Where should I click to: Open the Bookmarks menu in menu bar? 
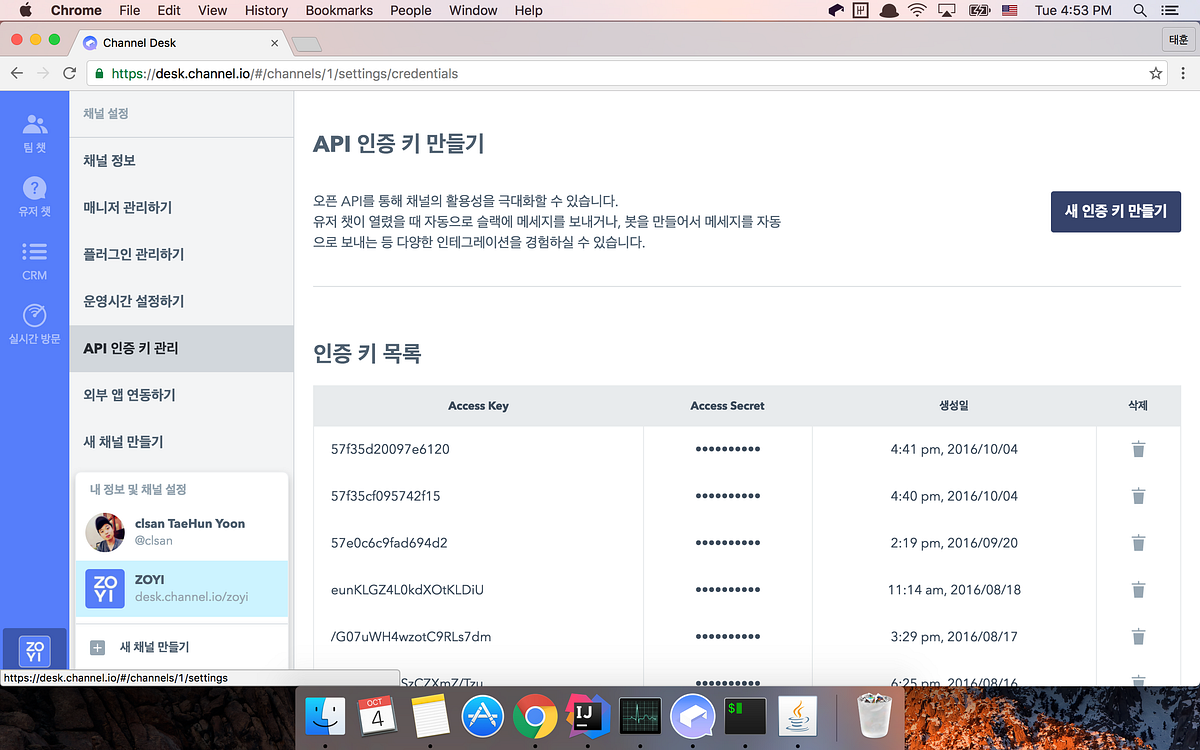coord(338,10)
